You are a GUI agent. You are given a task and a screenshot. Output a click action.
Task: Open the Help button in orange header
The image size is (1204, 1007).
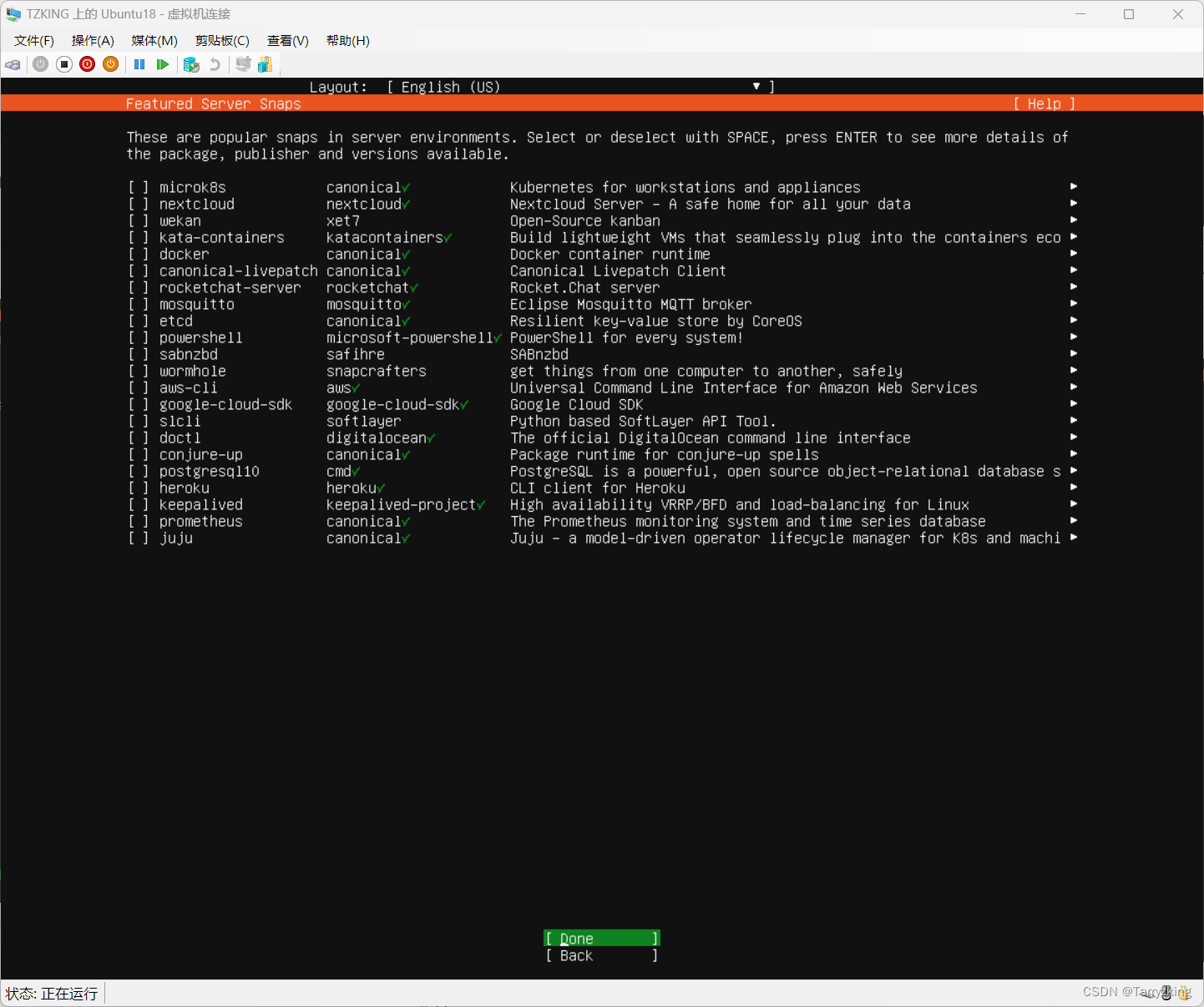[x=1044, y=104]
